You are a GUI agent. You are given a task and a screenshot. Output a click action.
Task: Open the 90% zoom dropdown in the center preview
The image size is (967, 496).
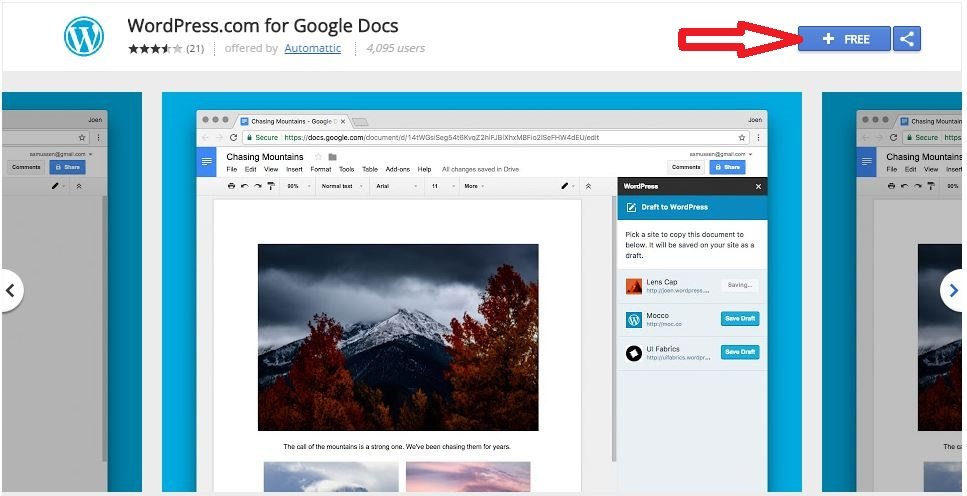pos(298,186)
